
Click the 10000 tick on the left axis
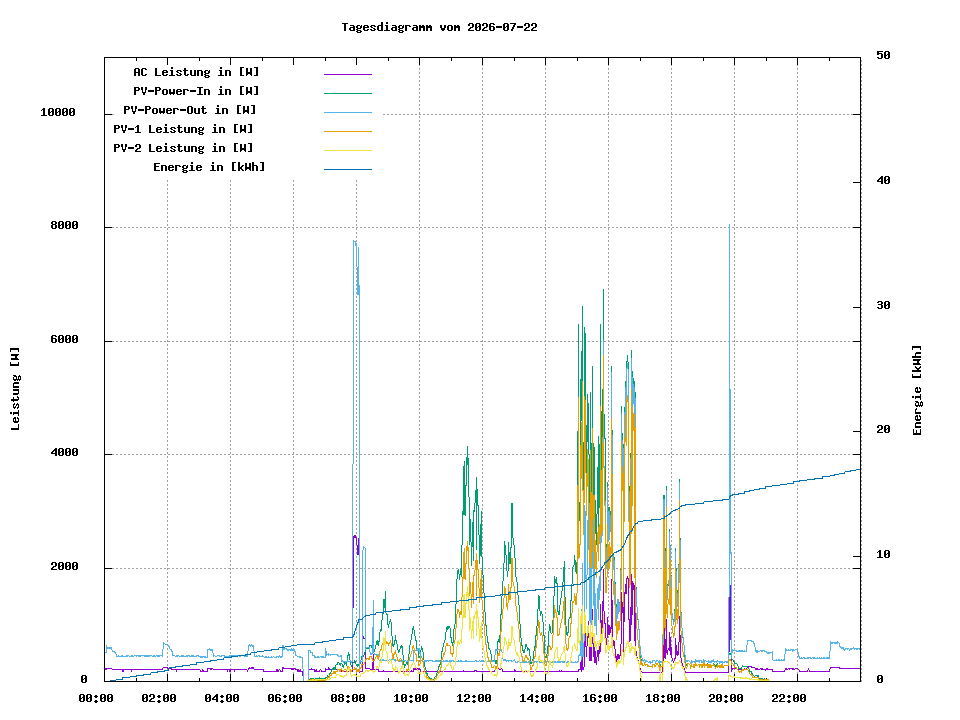tap(58, 112)
